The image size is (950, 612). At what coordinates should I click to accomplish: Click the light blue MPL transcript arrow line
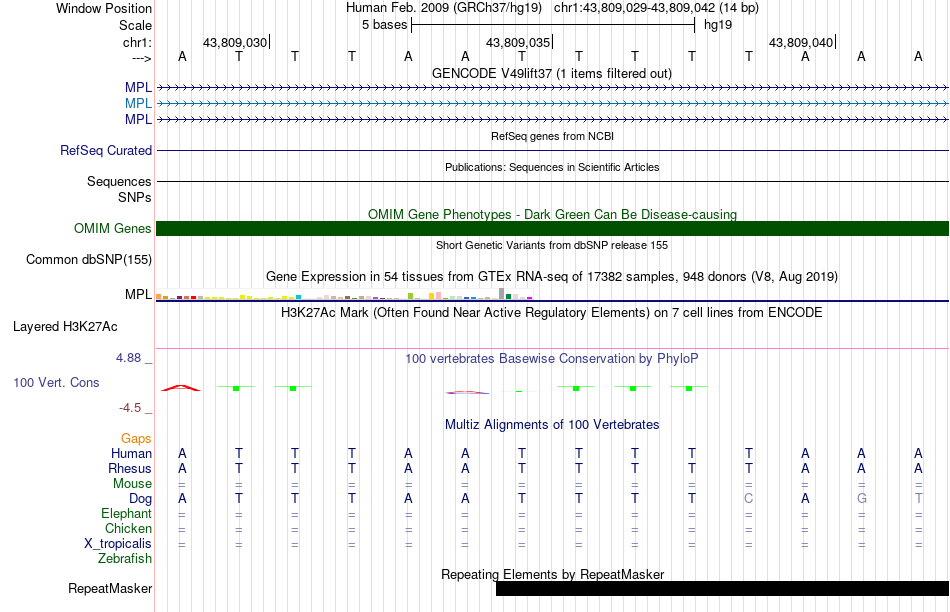(553, 104)
